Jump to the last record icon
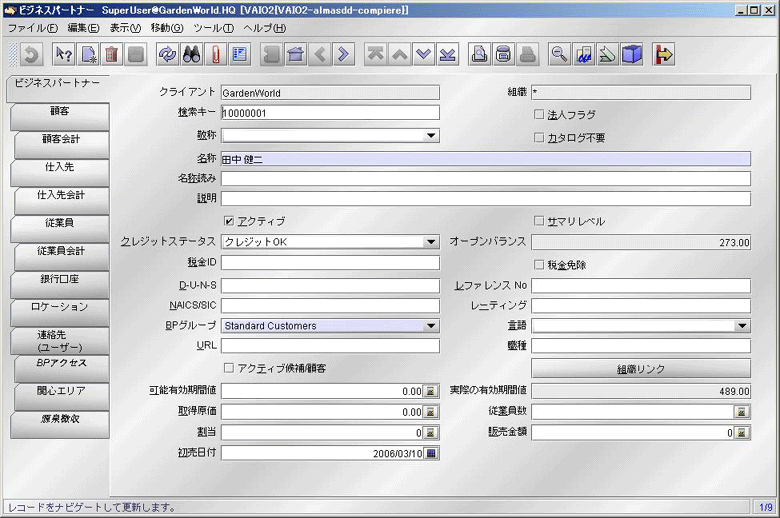The width and height of the screenshot is (780, 518). pyautogui.click(x=447, y=54)
